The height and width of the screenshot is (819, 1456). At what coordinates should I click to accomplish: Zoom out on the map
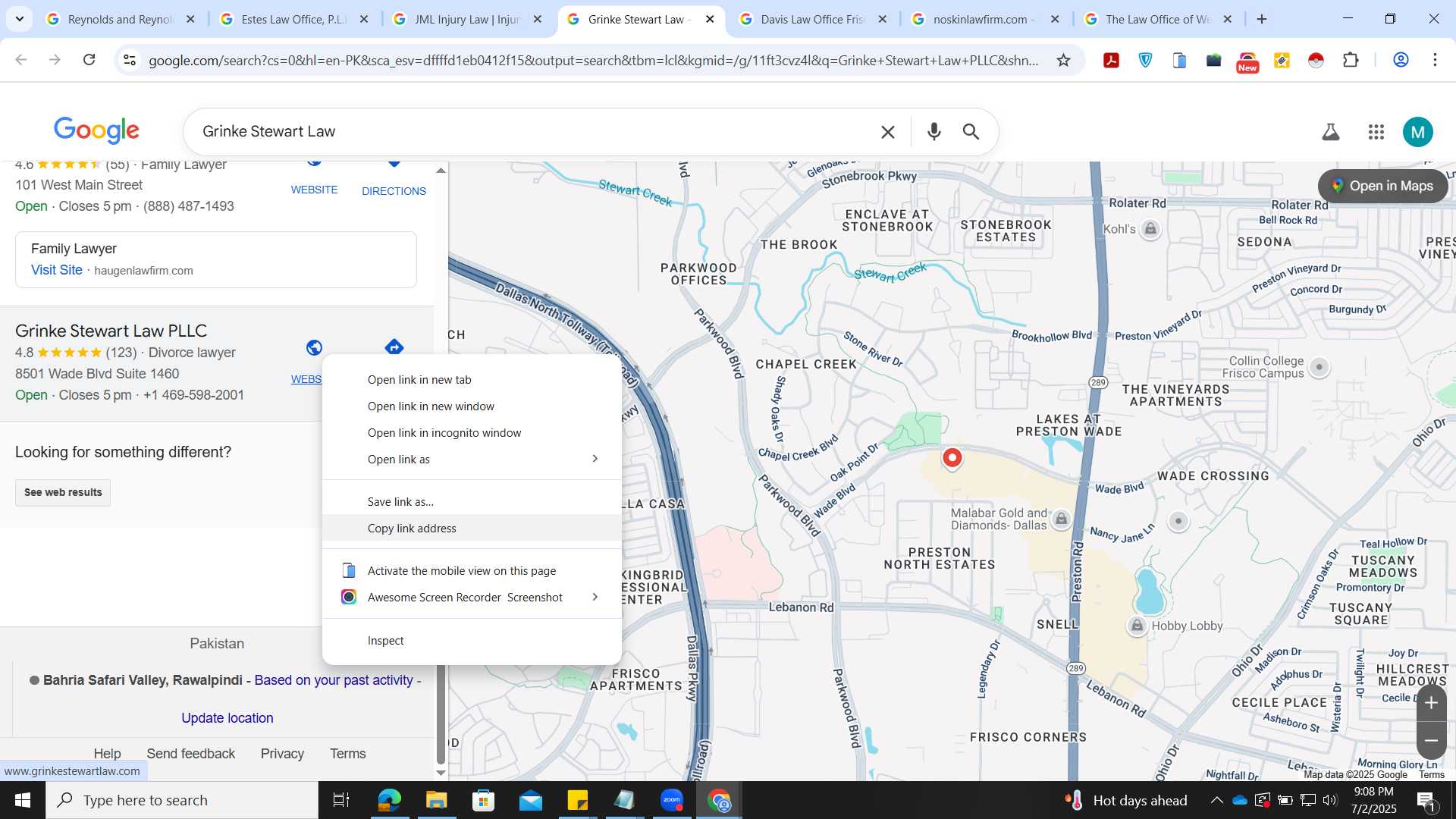[x=1431, y=741]
